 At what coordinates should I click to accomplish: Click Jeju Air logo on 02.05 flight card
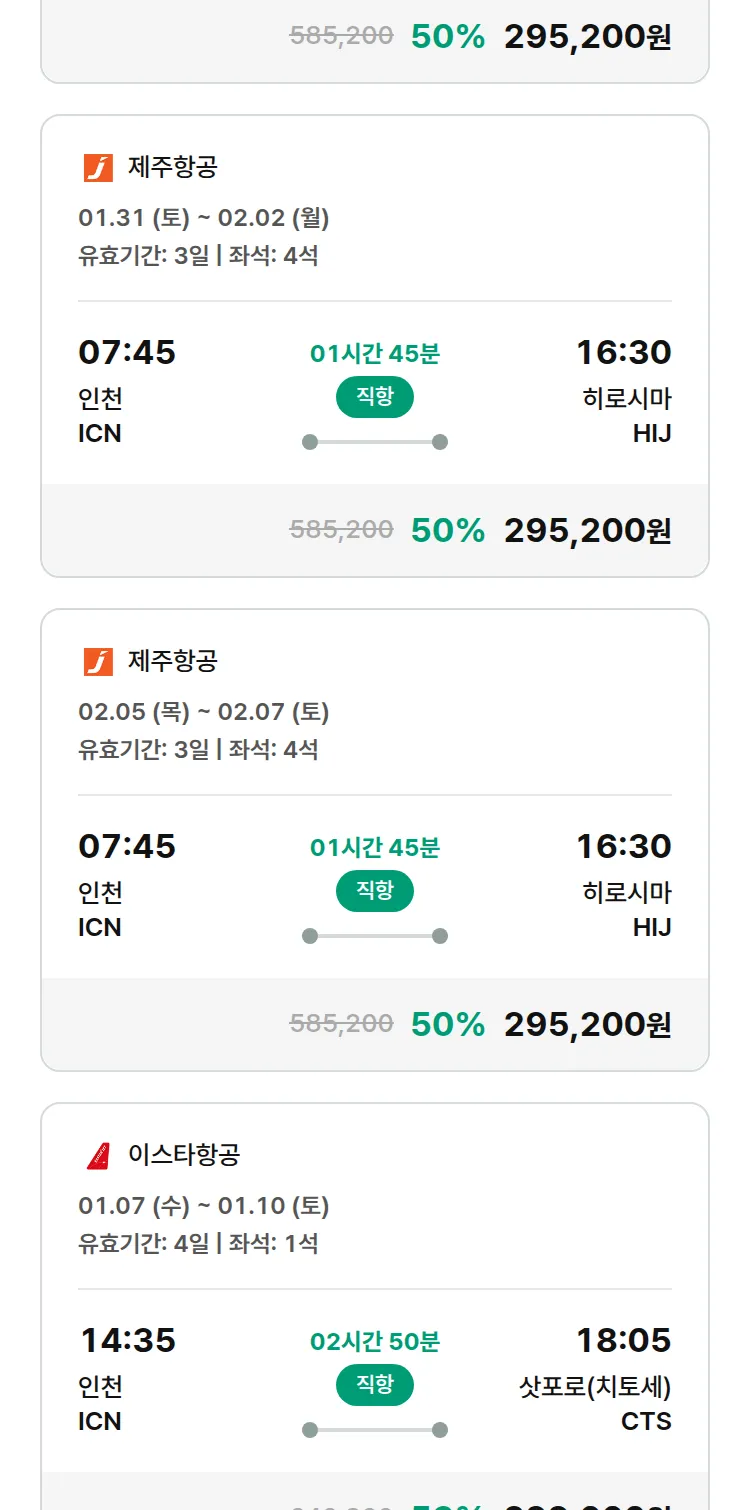[x=98, y=661]
